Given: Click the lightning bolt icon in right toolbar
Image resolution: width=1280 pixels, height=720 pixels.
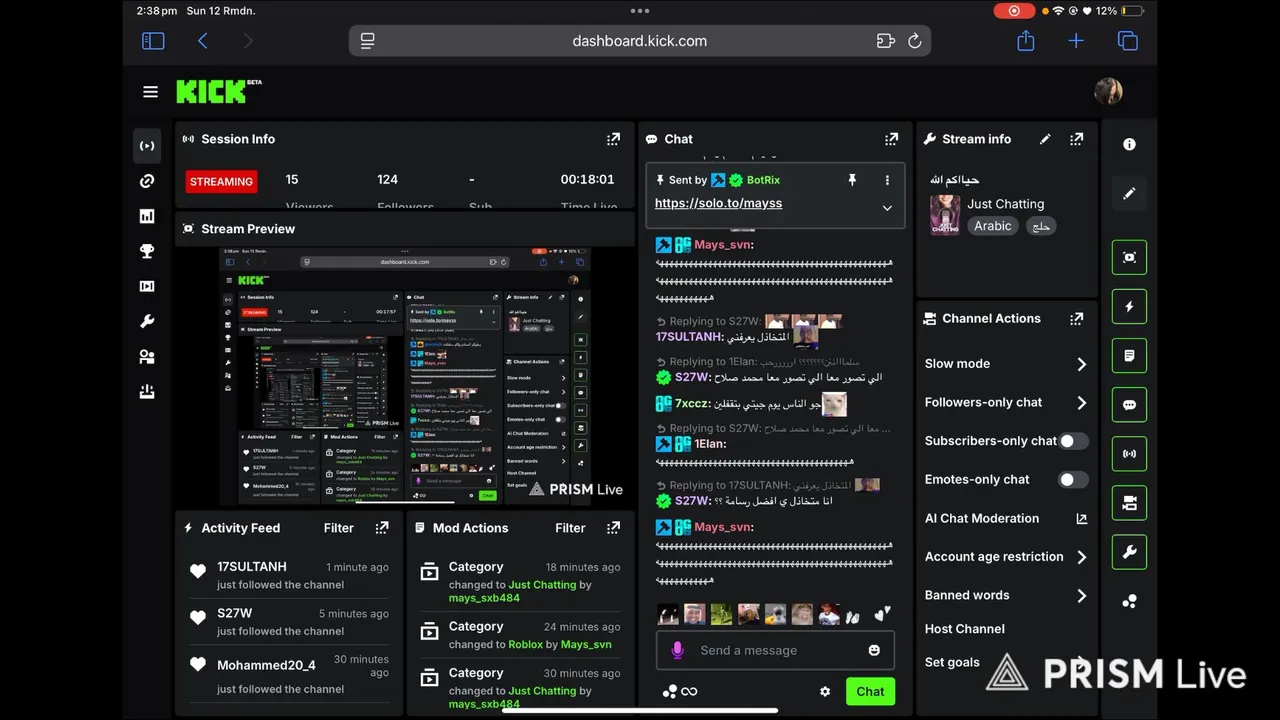Looking at the screenshot, I should point(1129,306).
